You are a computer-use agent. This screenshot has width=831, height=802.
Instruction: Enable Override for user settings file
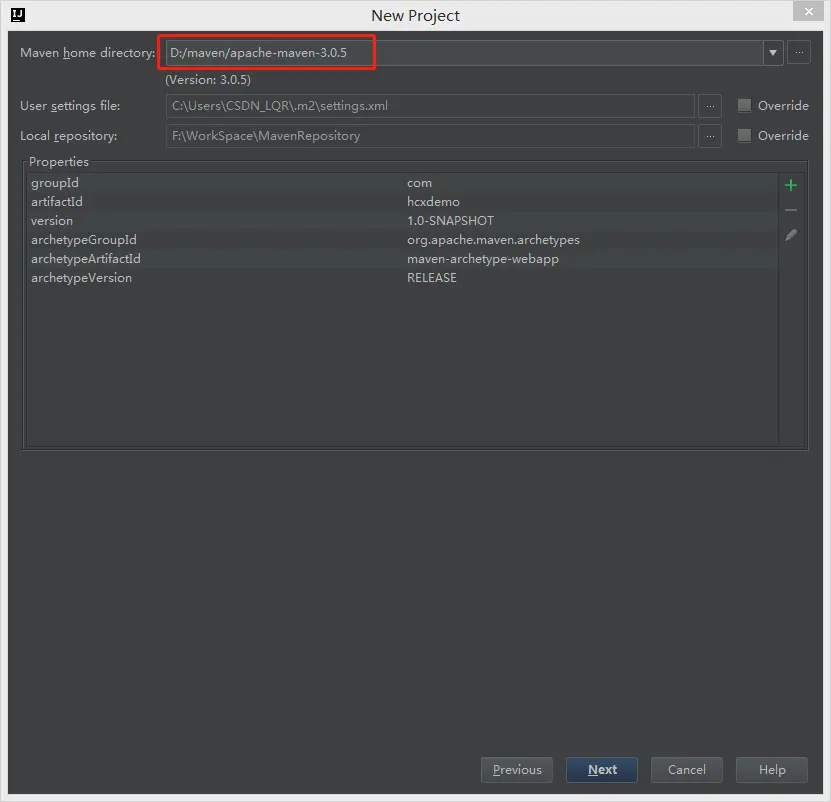tap(744, 105)
